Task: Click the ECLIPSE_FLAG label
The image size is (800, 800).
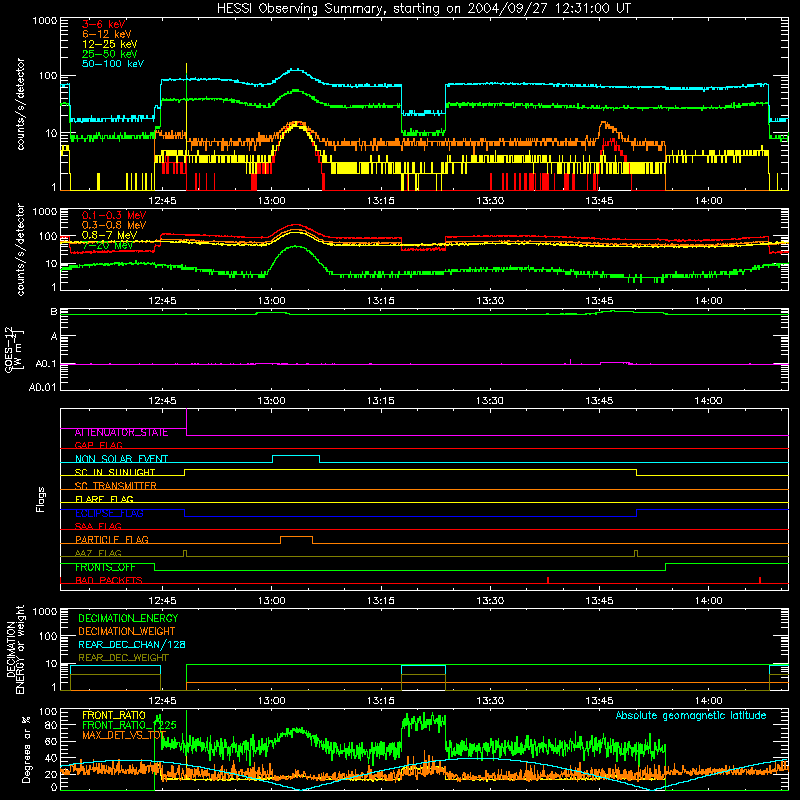Action: (109, 513)
